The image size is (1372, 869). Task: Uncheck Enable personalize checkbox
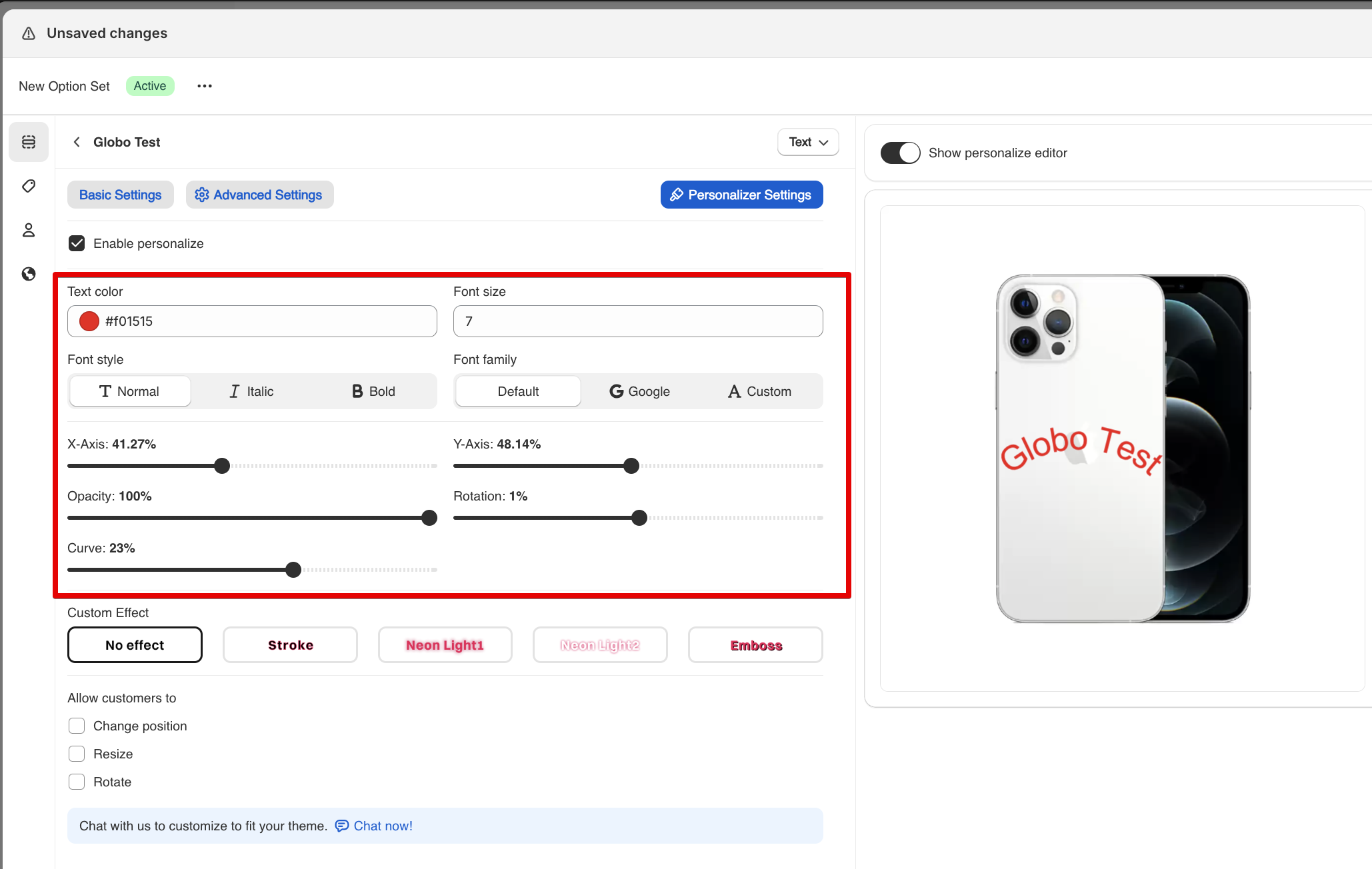77,243
